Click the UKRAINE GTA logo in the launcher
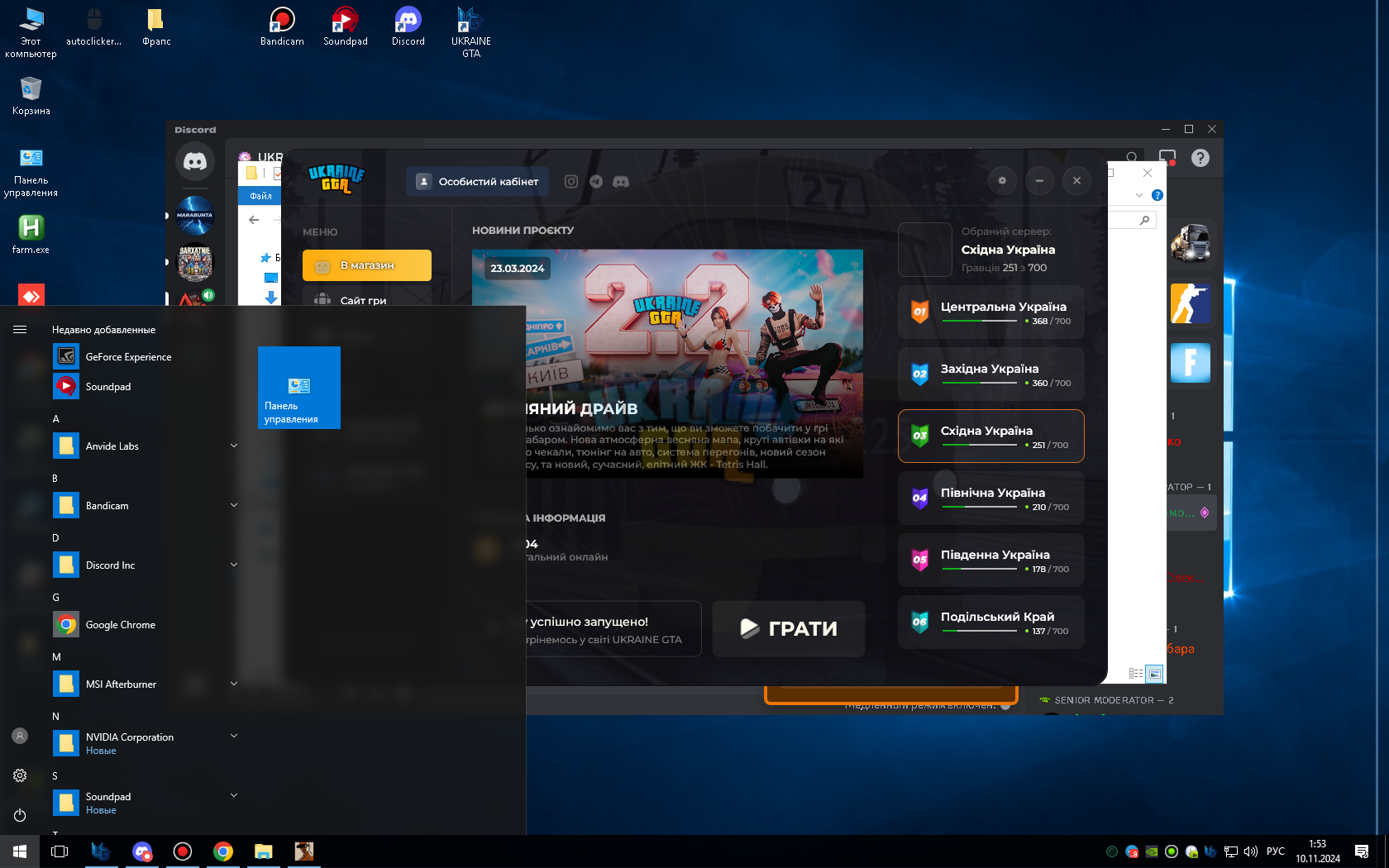Image resolution: width=1389 pixels, height=868 pixels. pyautogui.click(x=337, y=179)
